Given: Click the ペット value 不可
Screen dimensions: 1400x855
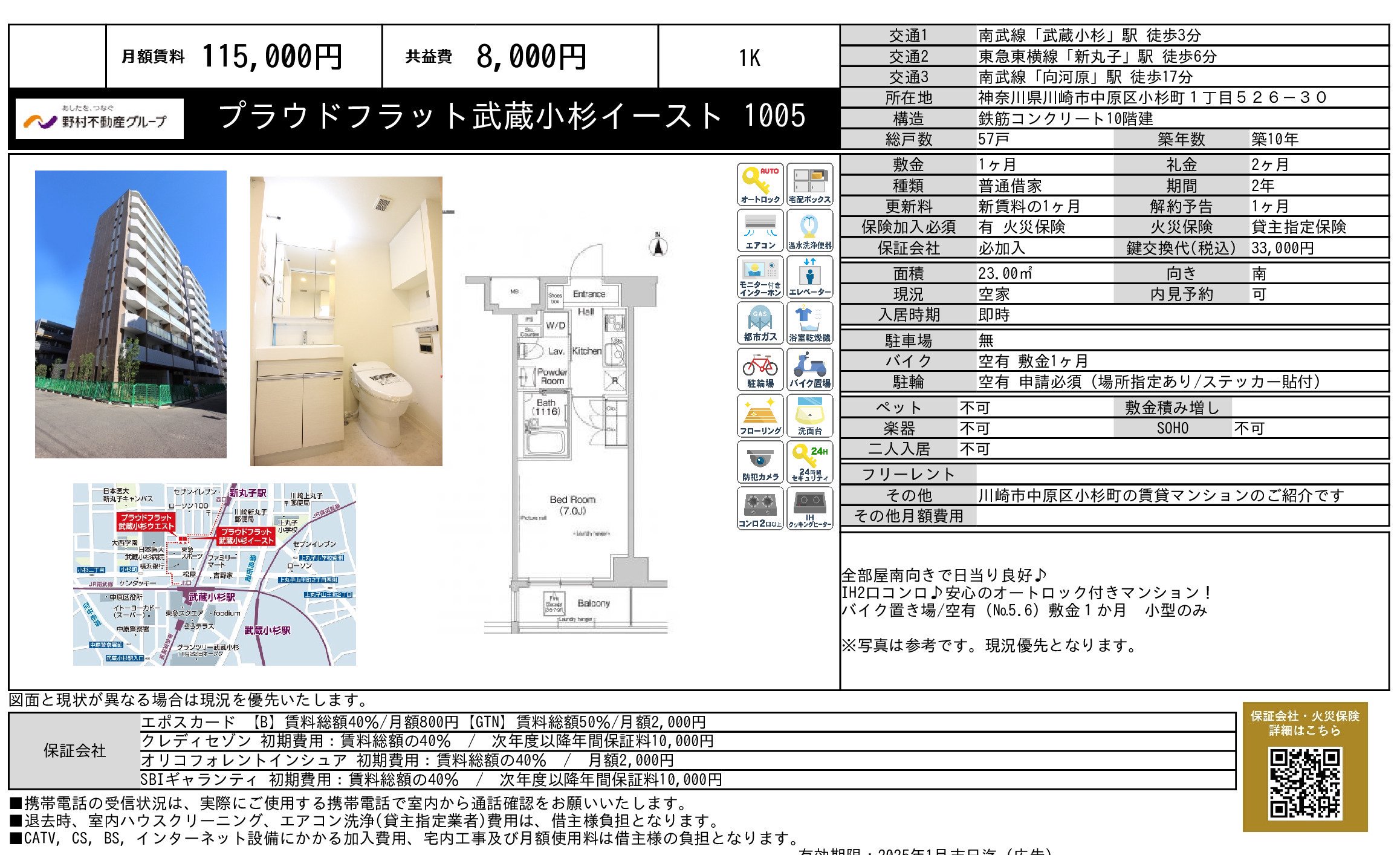Looking at the screenshot, I should 974,408.
